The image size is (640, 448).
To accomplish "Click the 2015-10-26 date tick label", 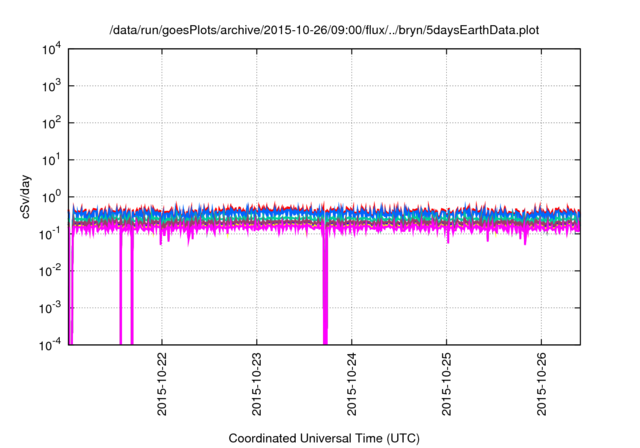I will (542, 384).
